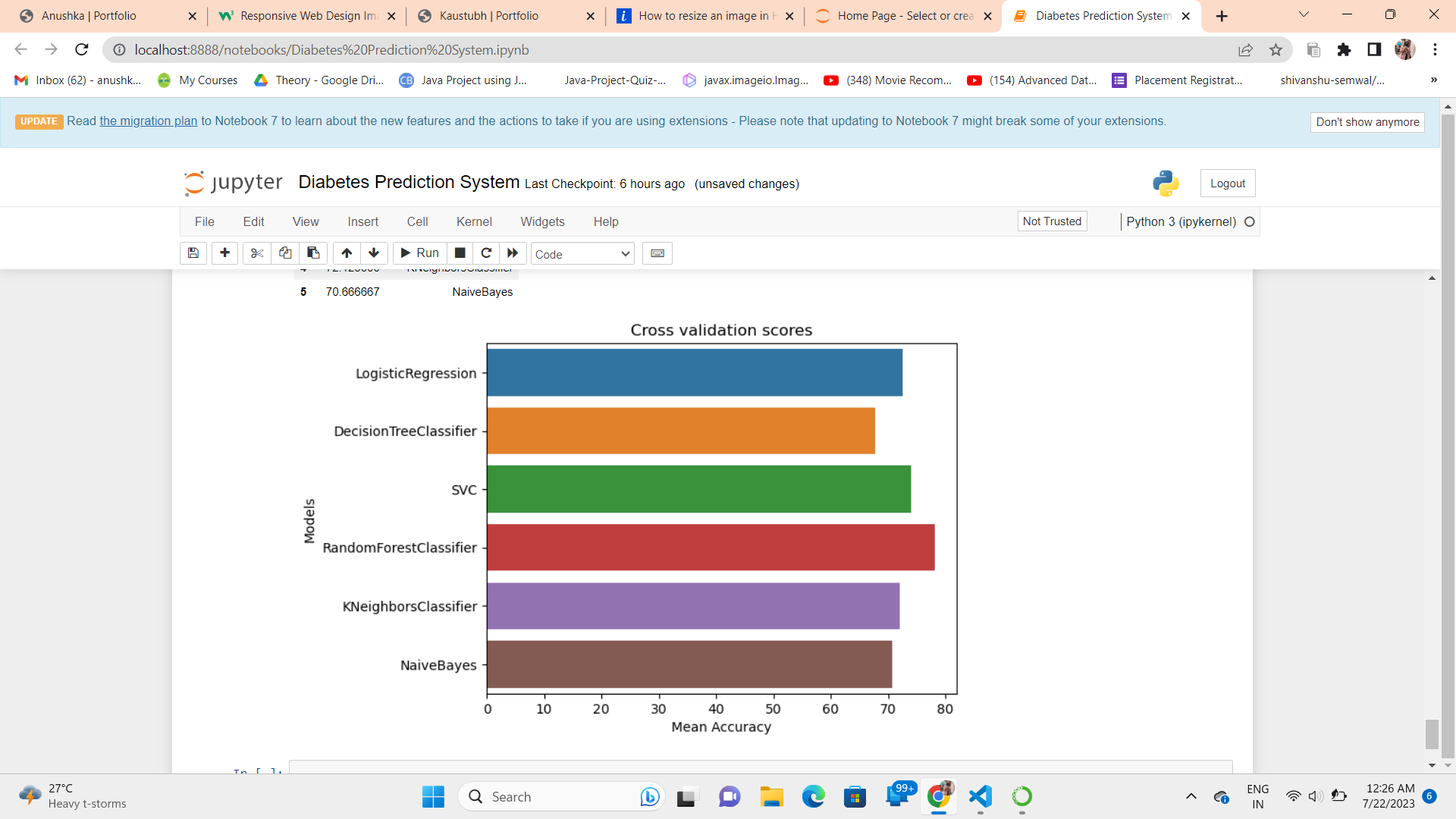This screenshot has height=819, width=1456.
Task: Move selected cell up arrow
Action: pyautogui.click(x=347, y=253)
